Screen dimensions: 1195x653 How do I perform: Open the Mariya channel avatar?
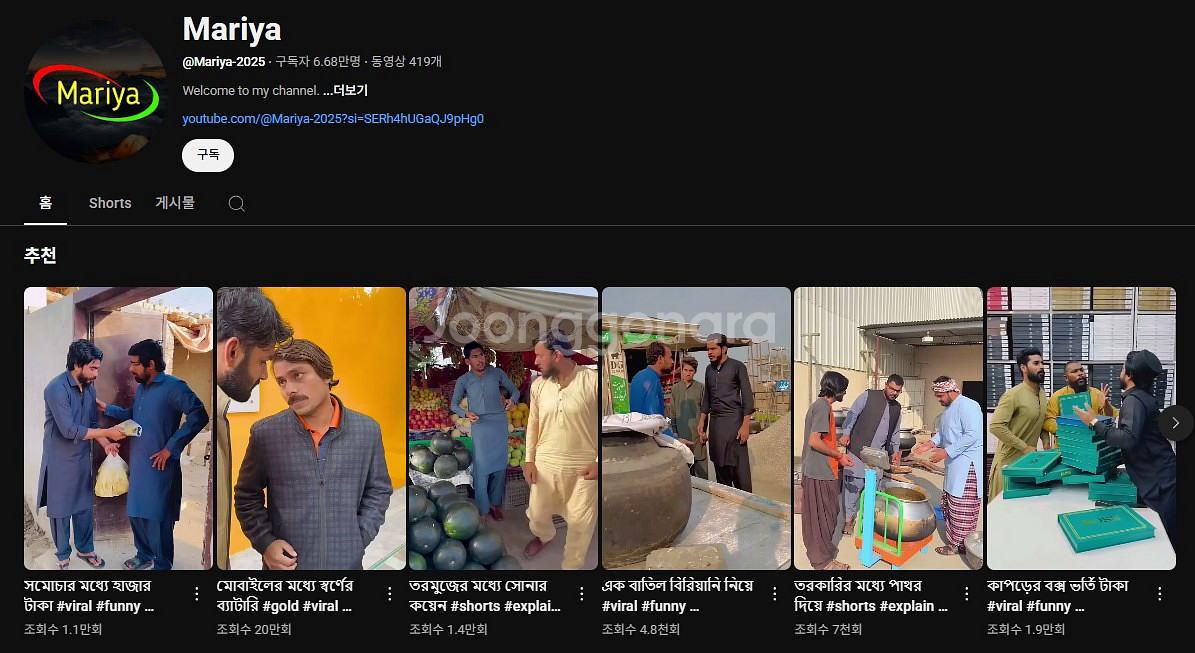pos(95,91)
